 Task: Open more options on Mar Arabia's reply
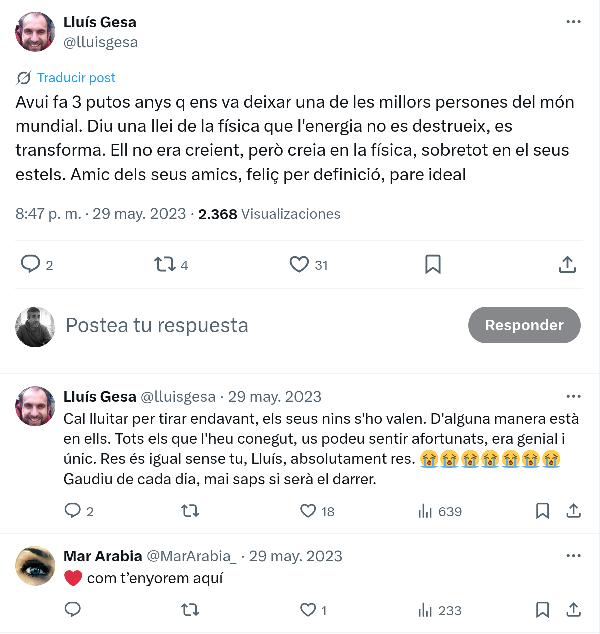click(573, 556)
